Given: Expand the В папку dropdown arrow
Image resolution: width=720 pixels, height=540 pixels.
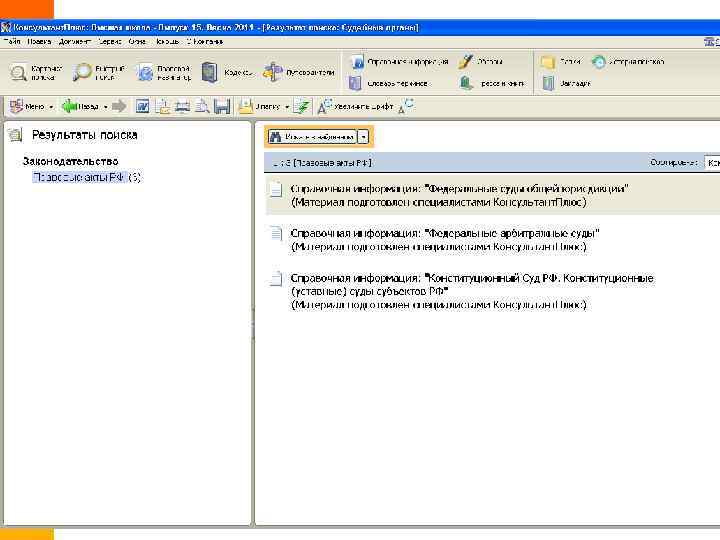Looking at the screenshot, I should coord(287,107).
